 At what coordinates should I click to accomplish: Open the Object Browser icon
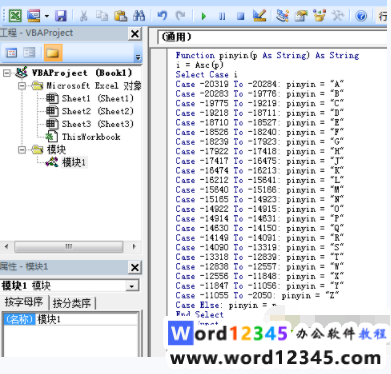pos(319,15)
